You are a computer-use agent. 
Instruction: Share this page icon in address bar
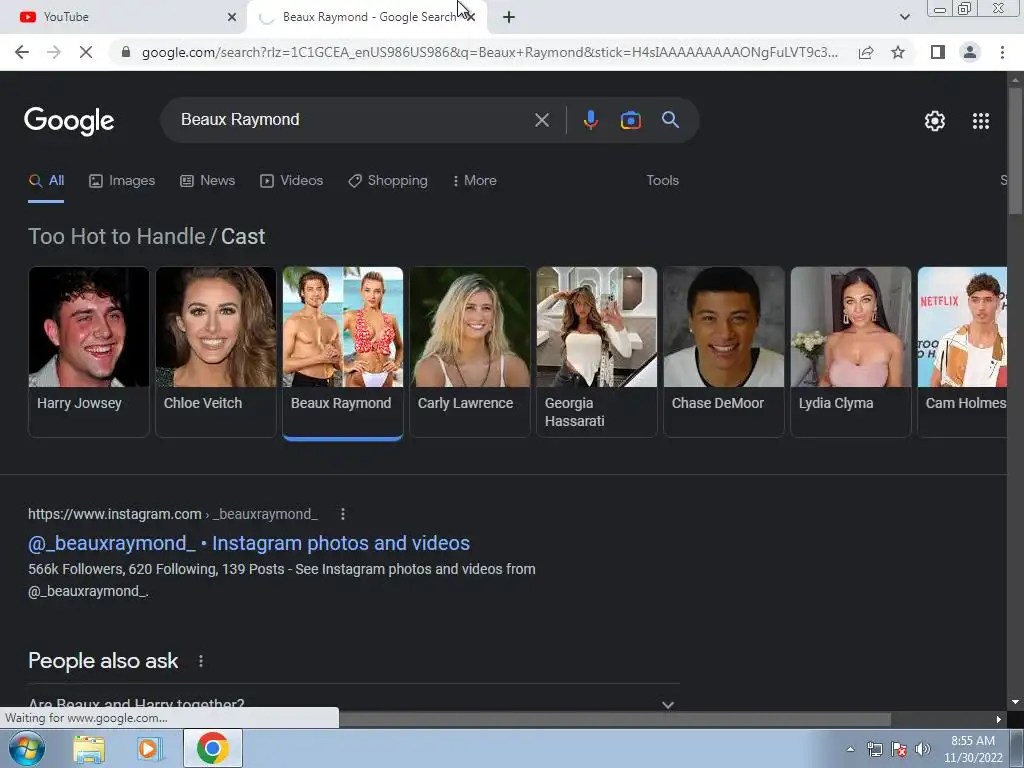866,52
